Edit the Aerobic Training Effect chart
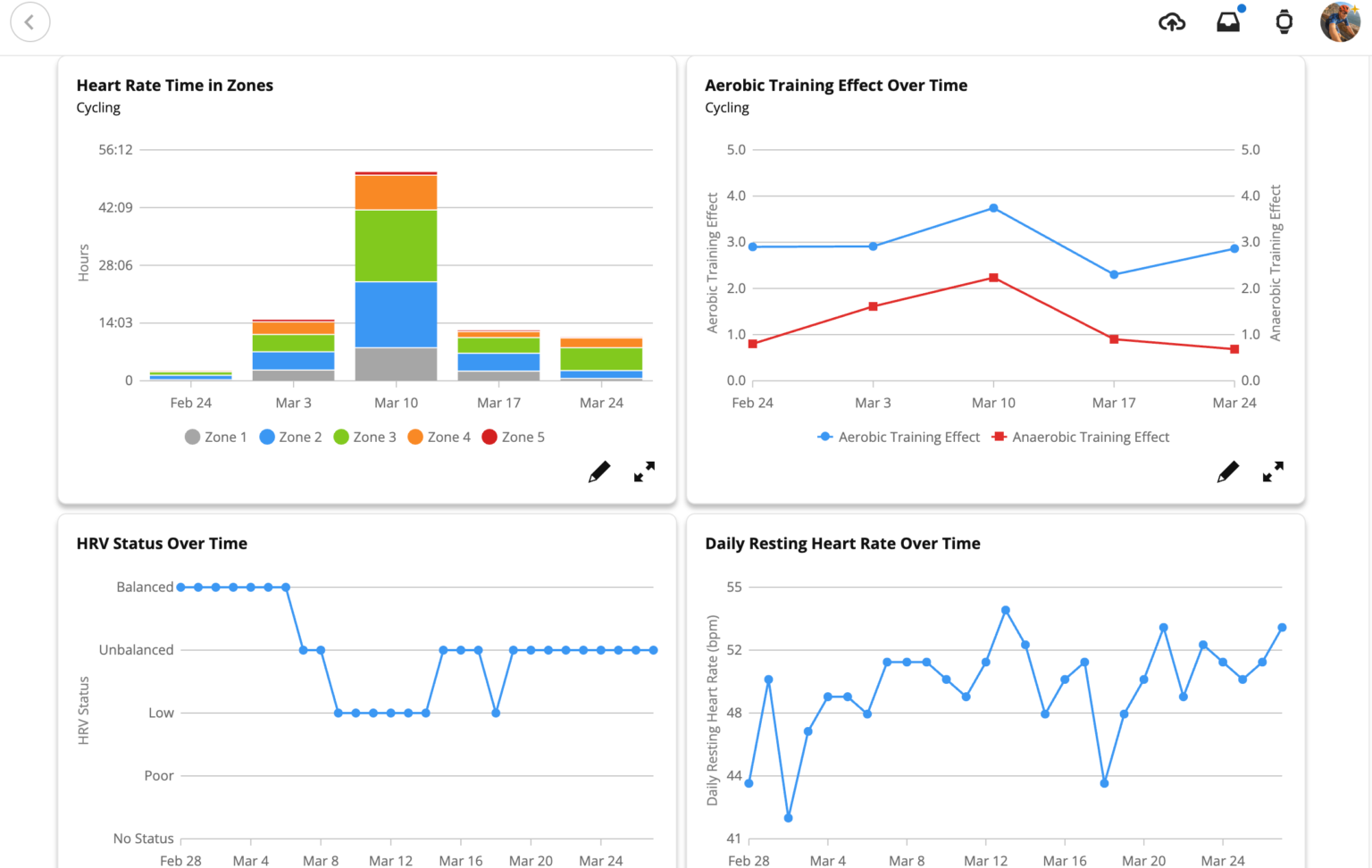The height and width of the screenshot is (868, 1372). (x=1228, y=472)
